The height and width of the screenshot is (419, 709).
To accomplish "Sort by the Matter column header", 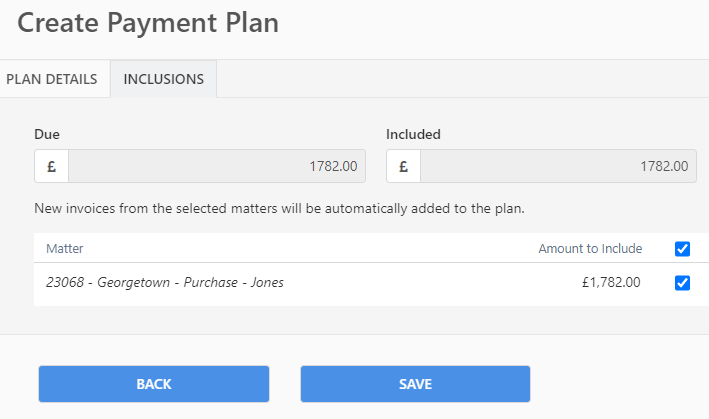I will click(65, 249).
